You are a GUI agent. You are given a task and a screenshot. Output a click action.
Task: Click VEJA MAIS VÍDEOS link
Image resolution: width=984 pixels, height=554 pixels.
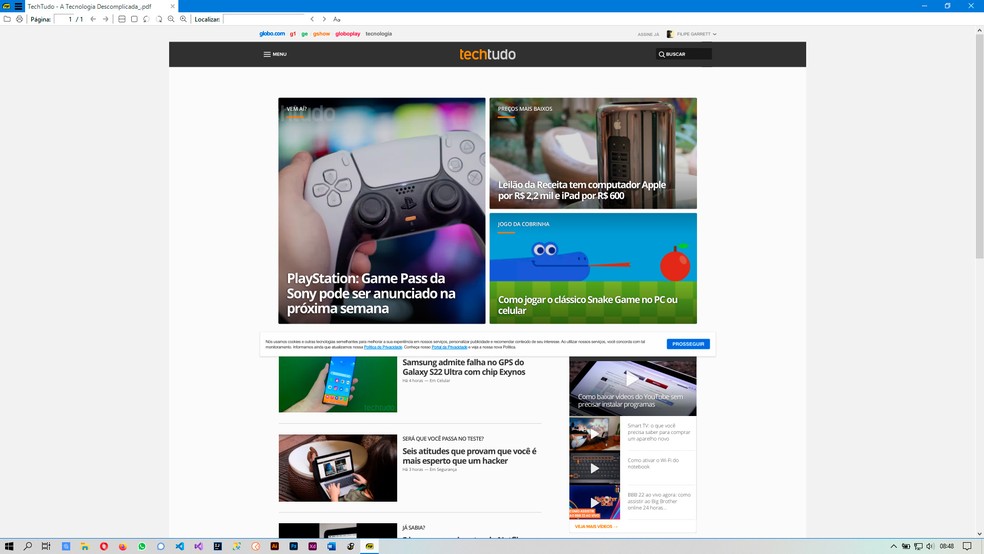[x=596, y=526]
